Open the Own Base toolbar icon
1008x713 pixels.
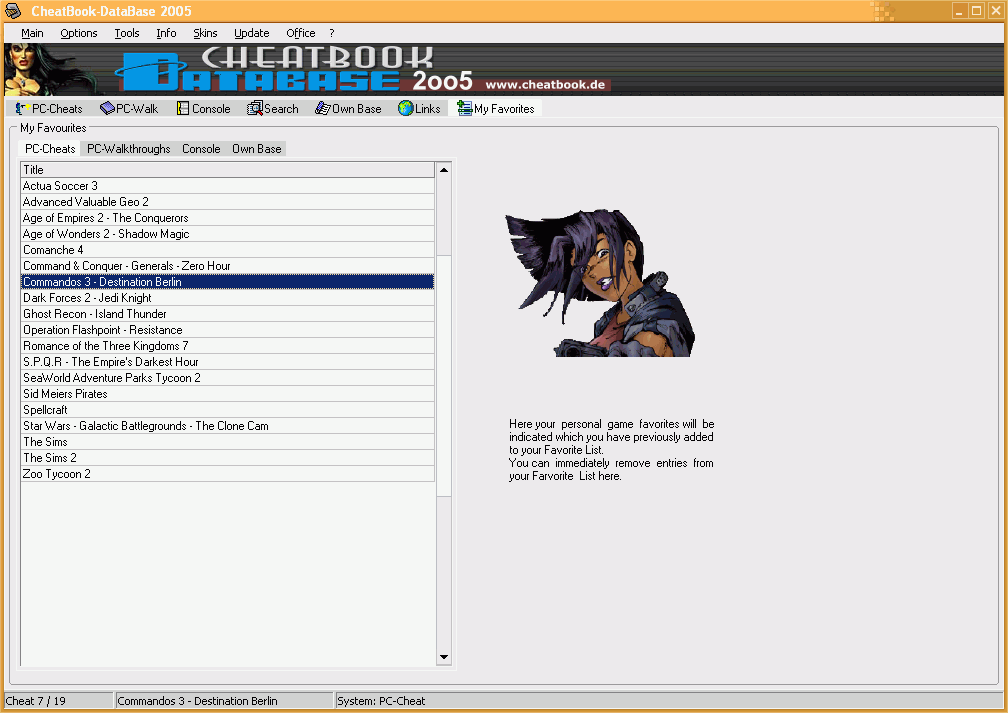322,109
